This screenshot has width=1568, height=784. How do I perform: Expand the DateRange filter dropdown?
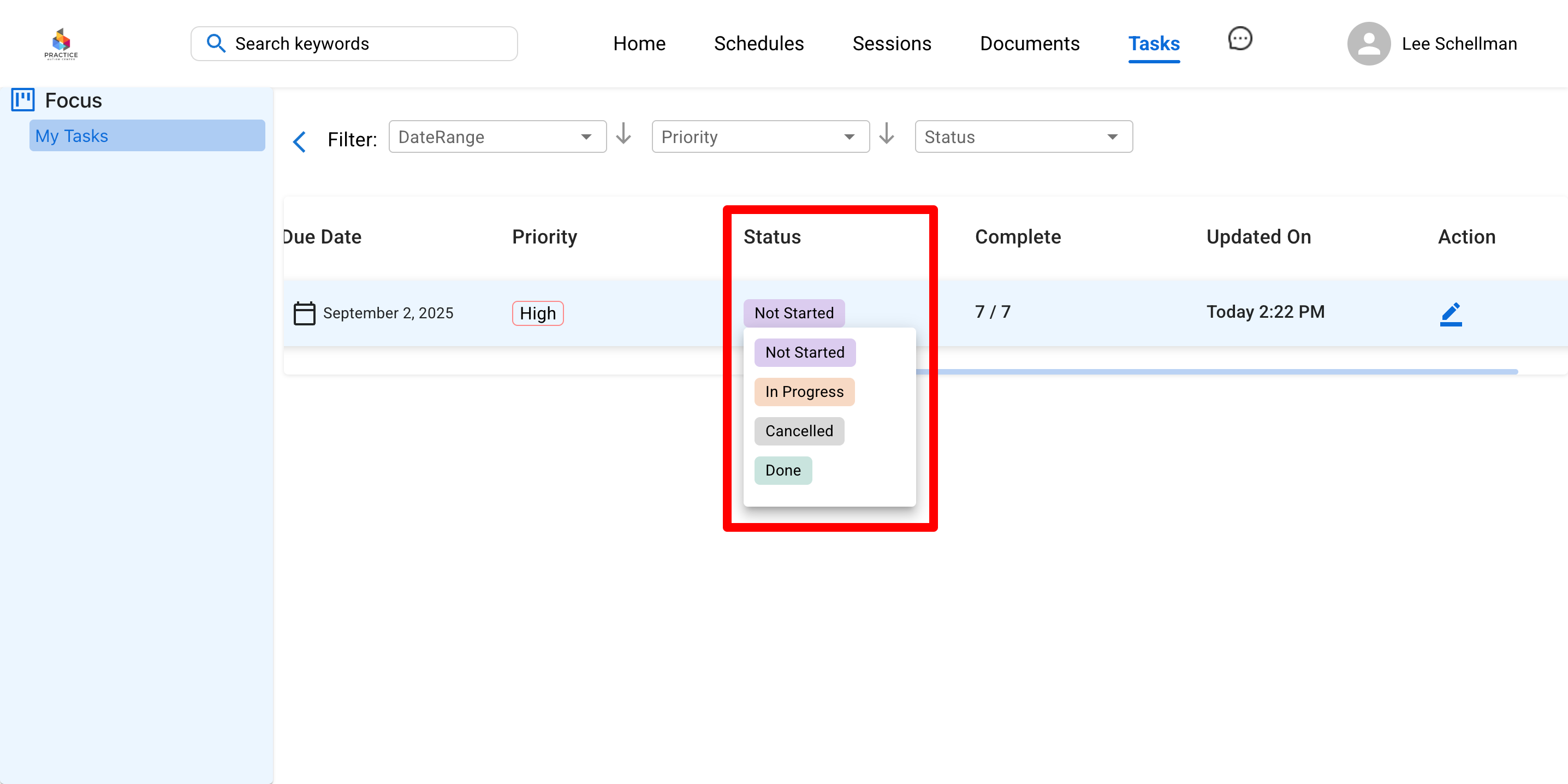[x=497, y=137]
